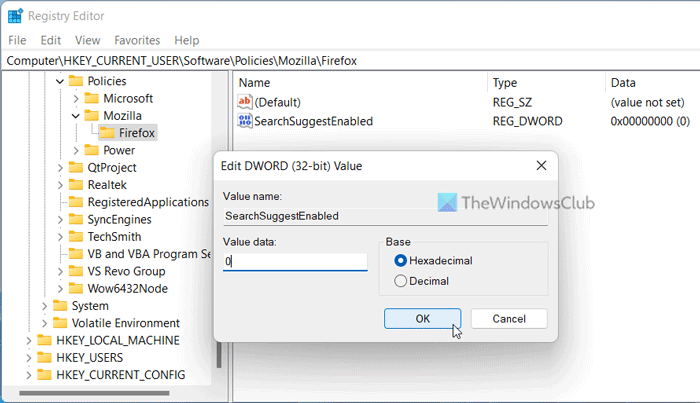Click the RegisteredApplications folder icon
This screenshot has width=700, height=403.
coord(76,202)
